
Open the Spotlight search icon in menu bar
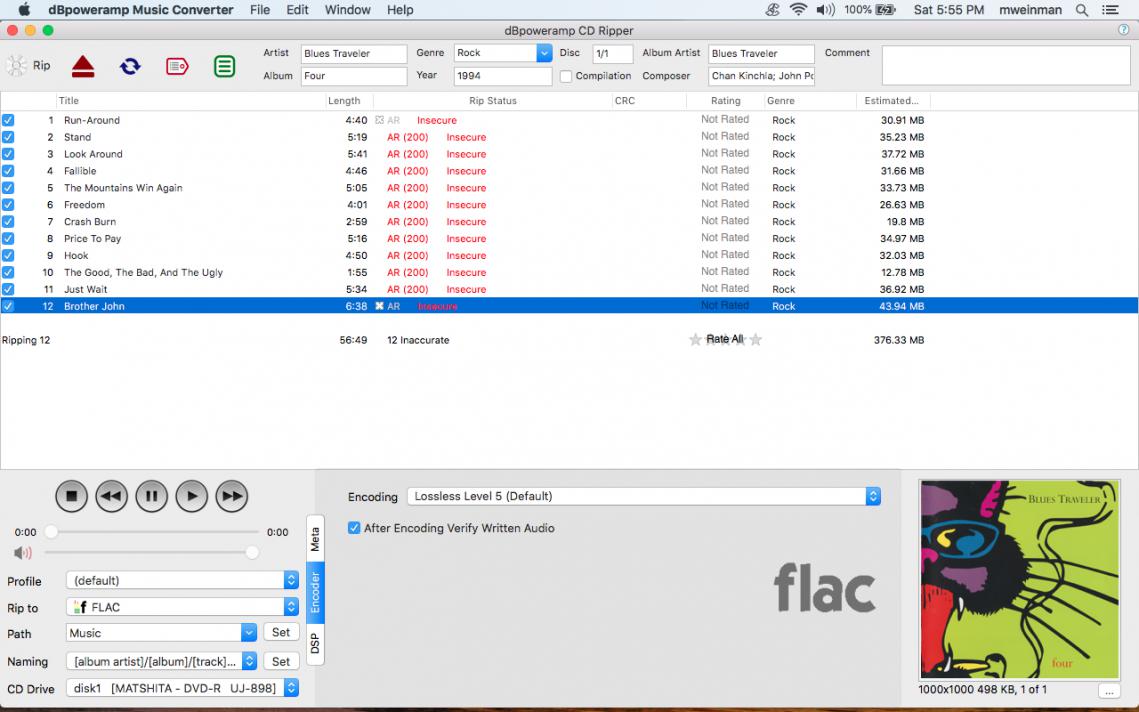(1082, 10)
